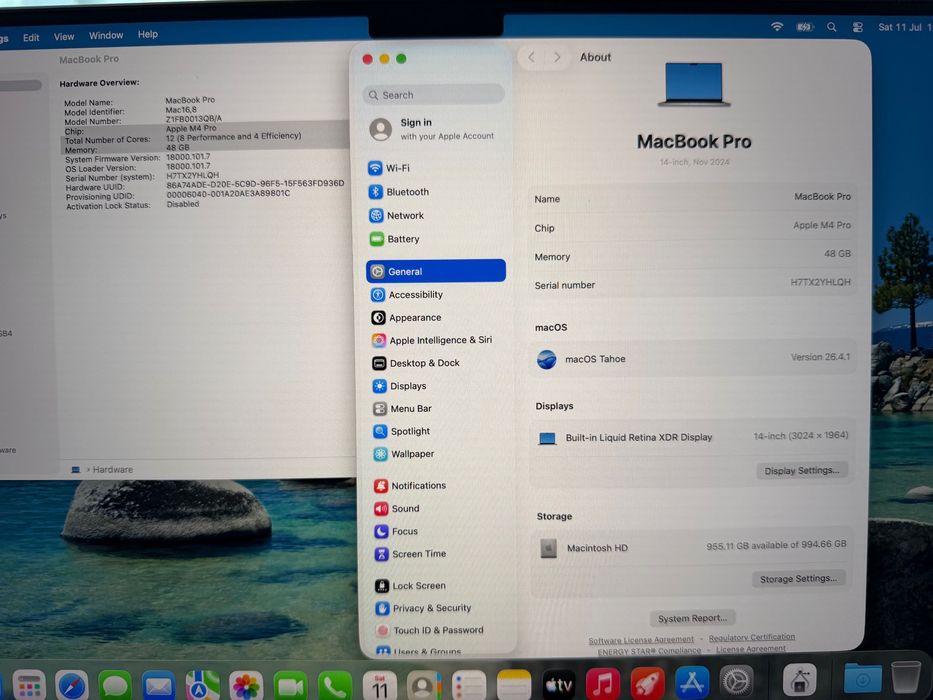
Task: Open FaceTime from the Dock
Action: (290, 686)
